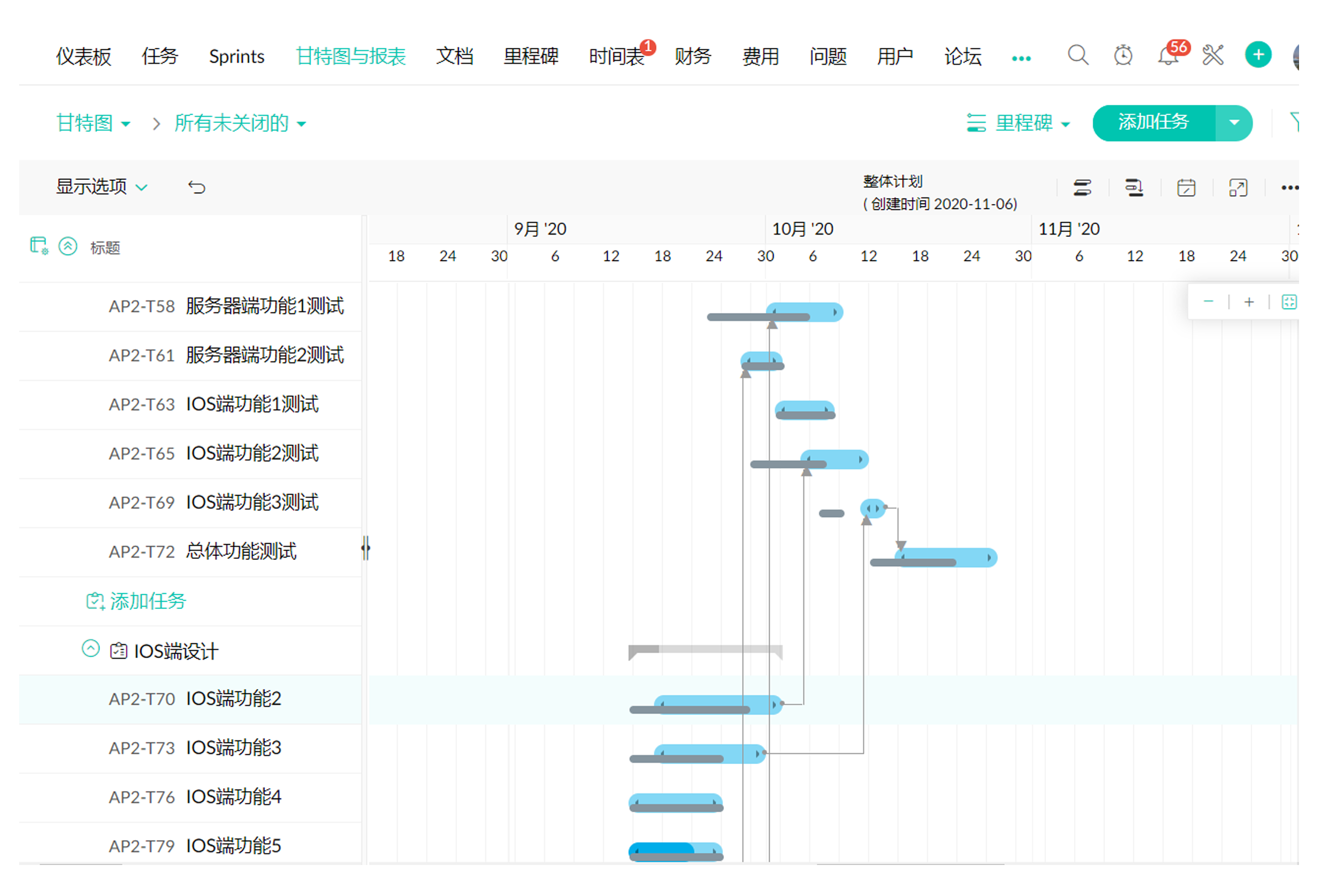This screenshot has height=896, width=1325.
Task: Collapse the IOS端设计 task list
Action: pos(91,649)
